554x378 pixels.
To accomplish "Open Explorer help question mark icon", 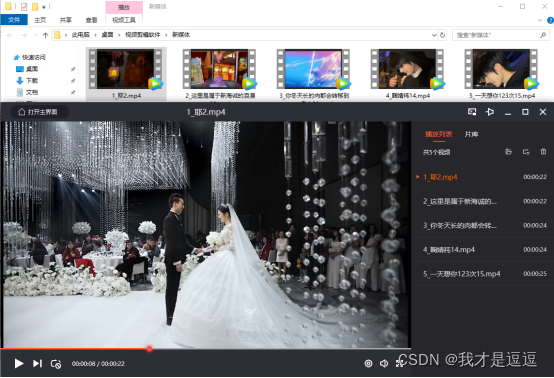I will [550, 20].
